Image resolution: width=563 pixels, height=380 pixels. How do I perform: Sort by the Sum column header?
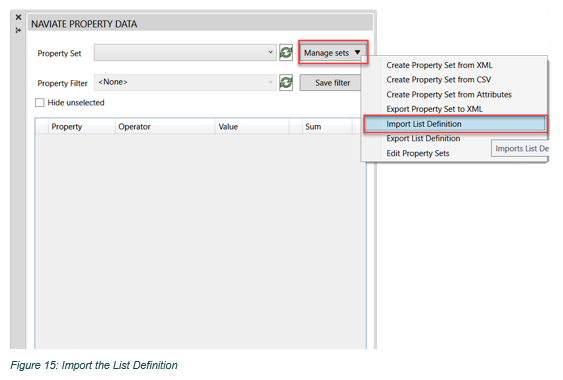(327, 126)
